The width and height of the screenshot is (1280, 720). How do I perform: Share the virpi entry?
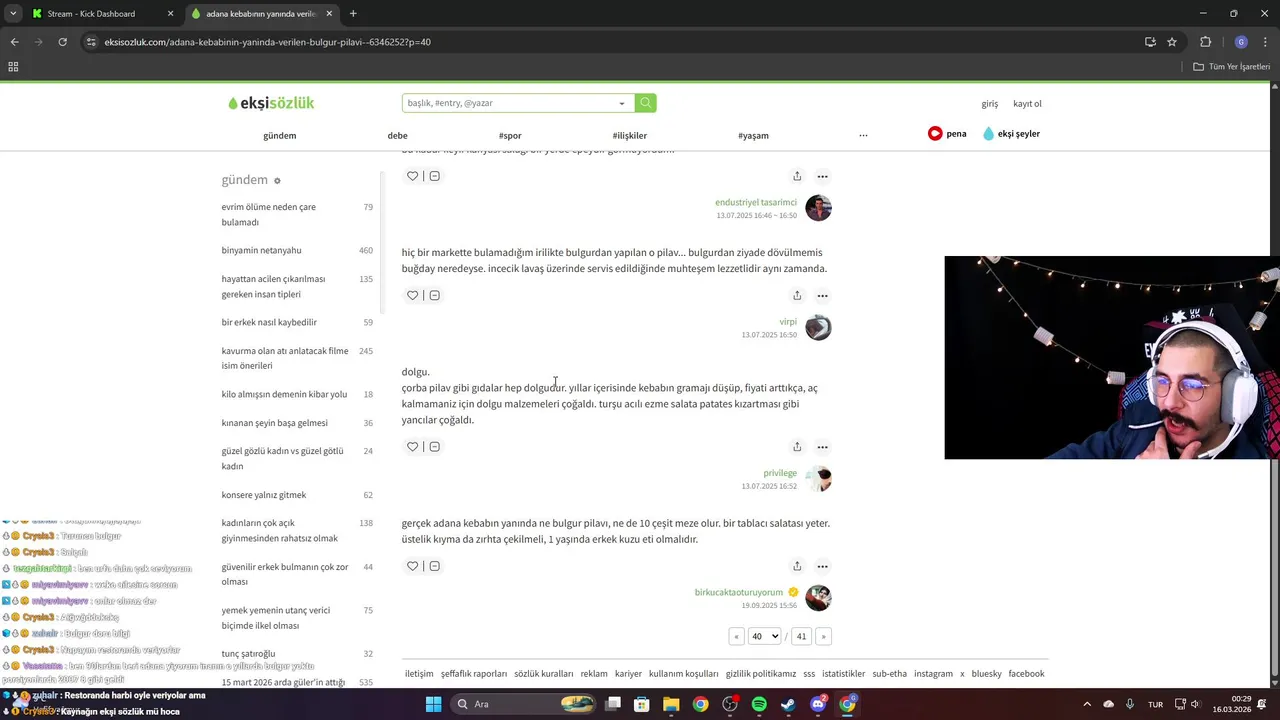797,295
